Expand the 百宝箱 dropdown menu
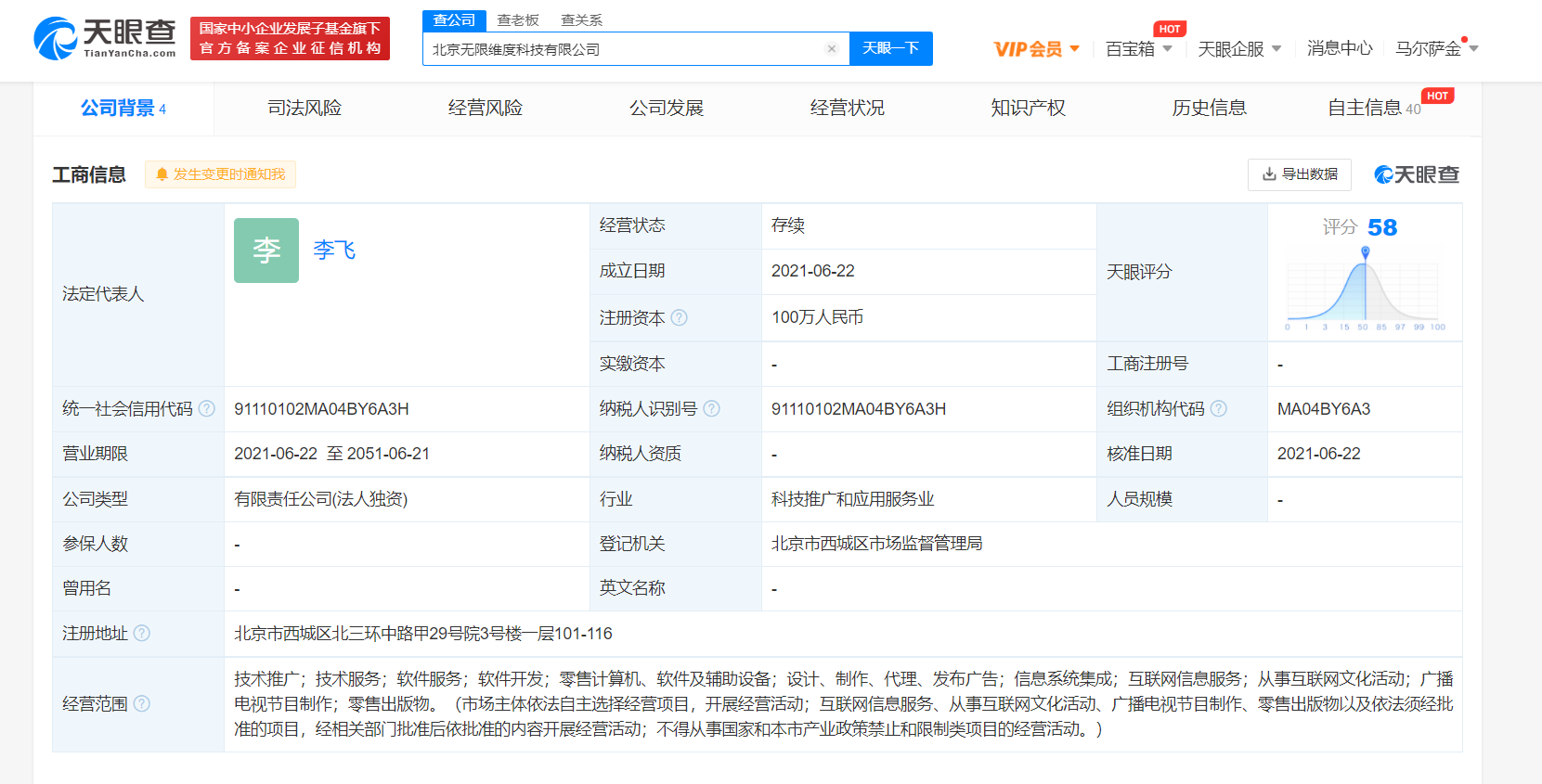The width and height of the screenshot is (1542, 784). [x=1139, y=49]
